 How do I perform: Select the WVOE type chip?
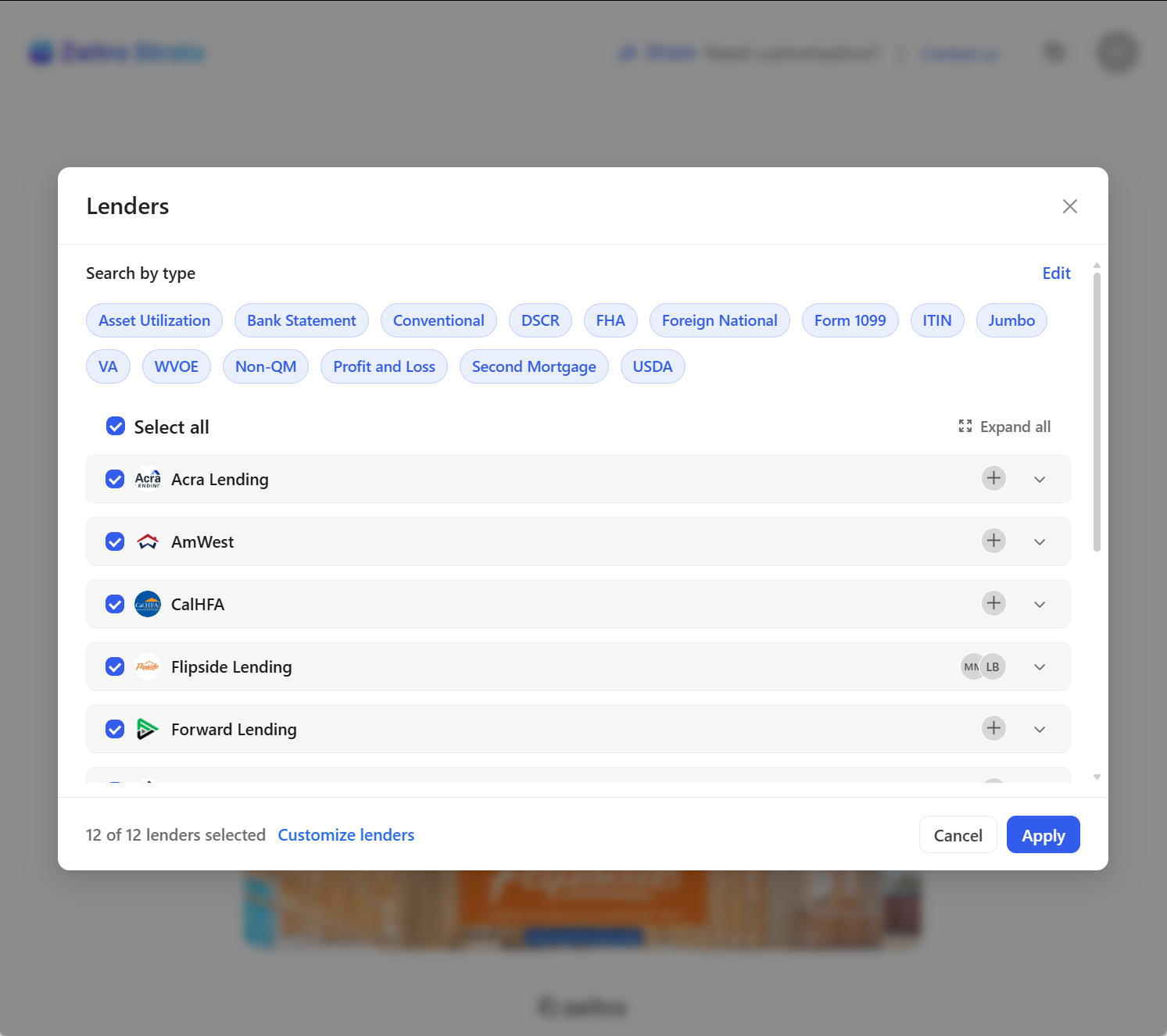point(177,366)
